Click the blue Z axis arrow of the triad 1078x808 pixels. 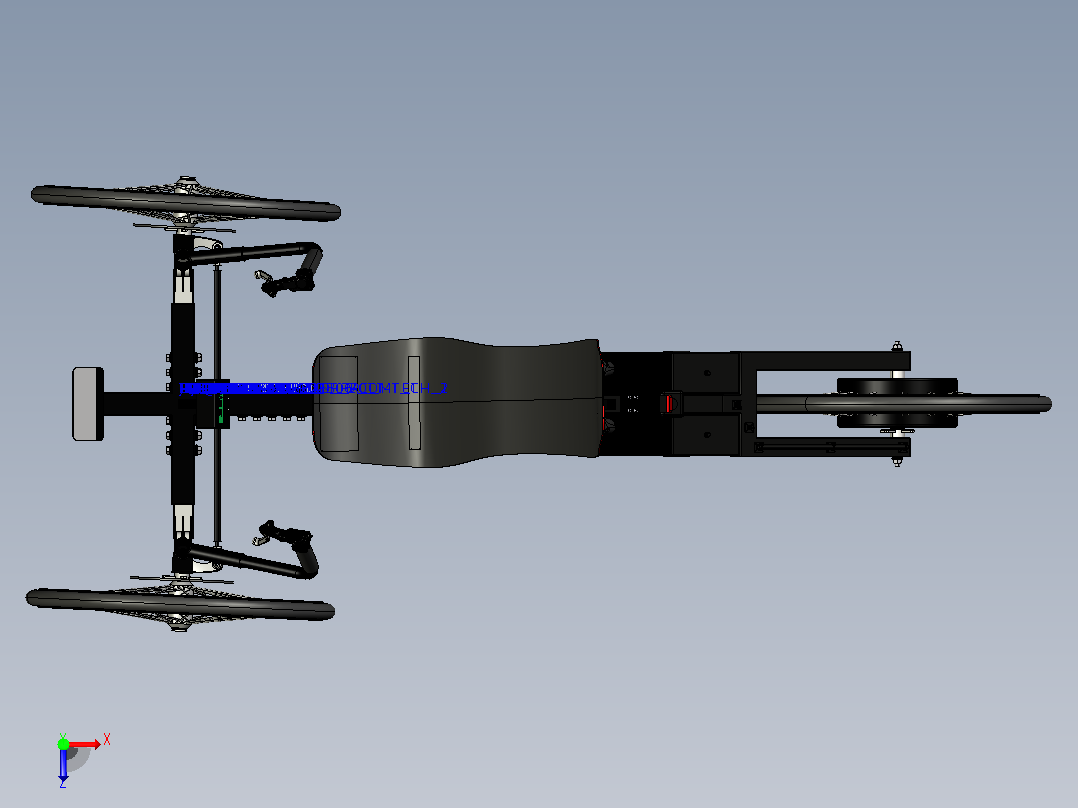(x=63, y=765)
